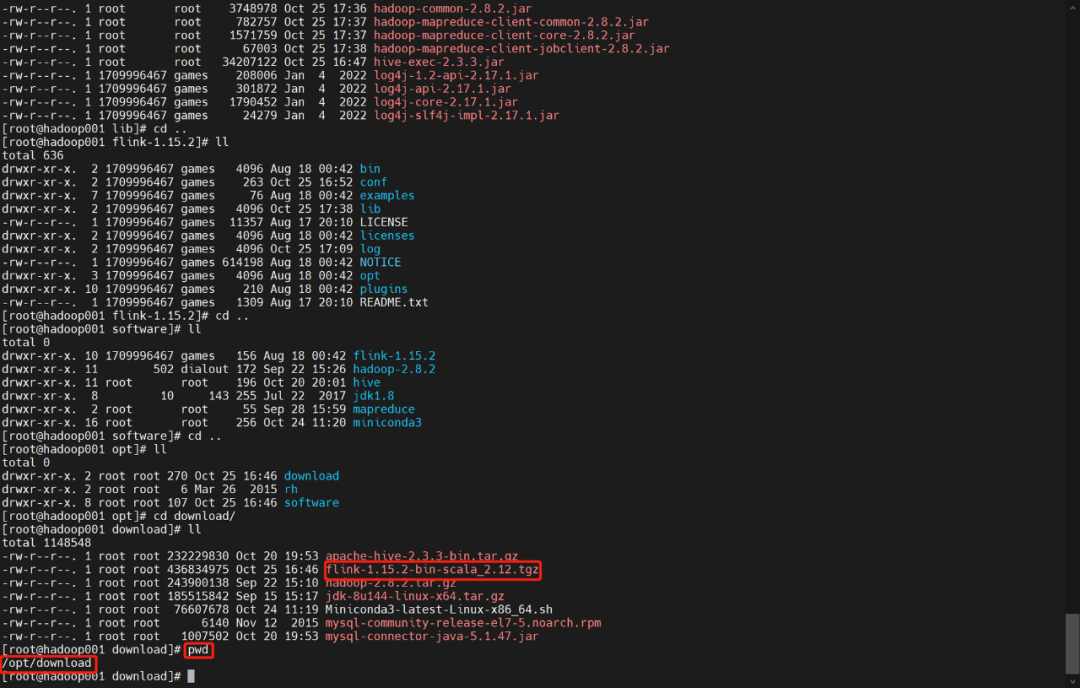Click the jdk1.8 directory entry

[x=373, y=396]
